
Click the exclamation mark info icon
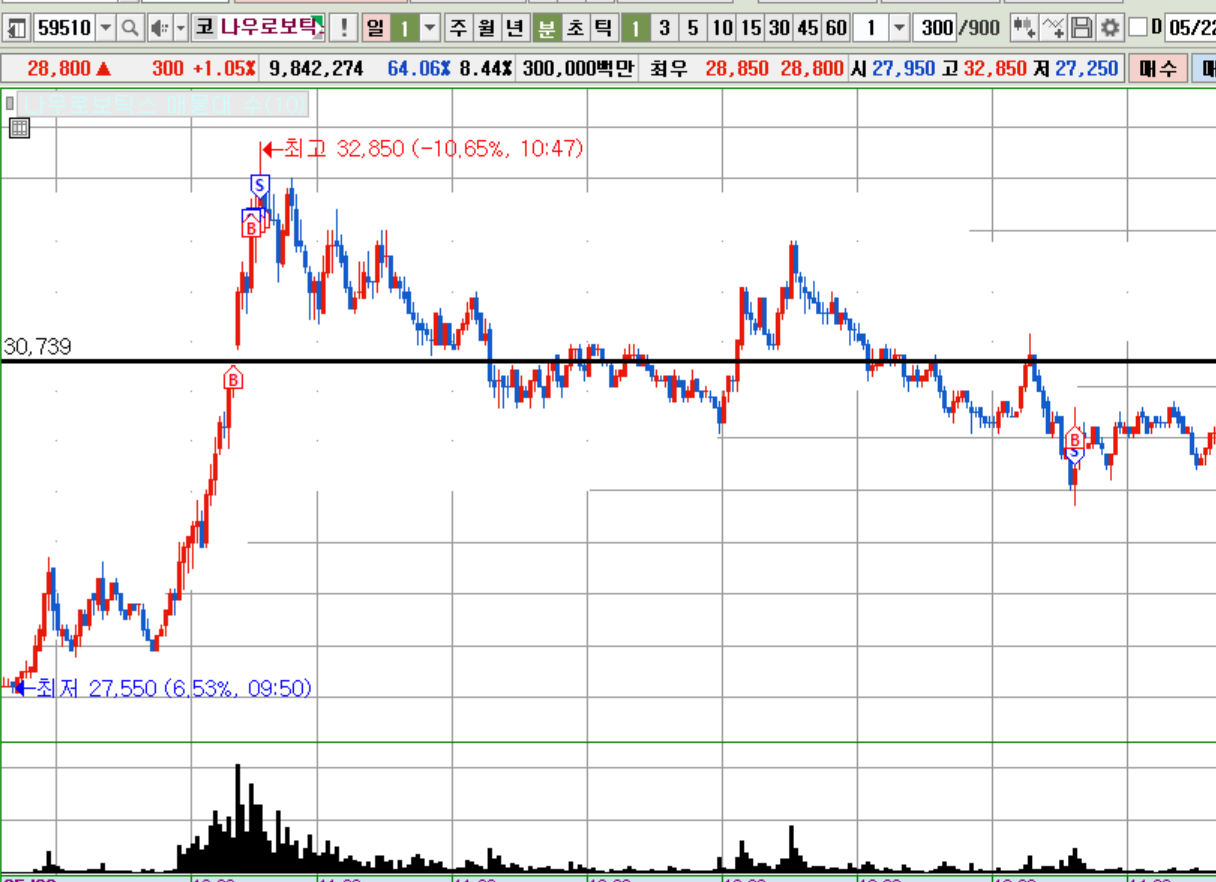click(344, 28)
